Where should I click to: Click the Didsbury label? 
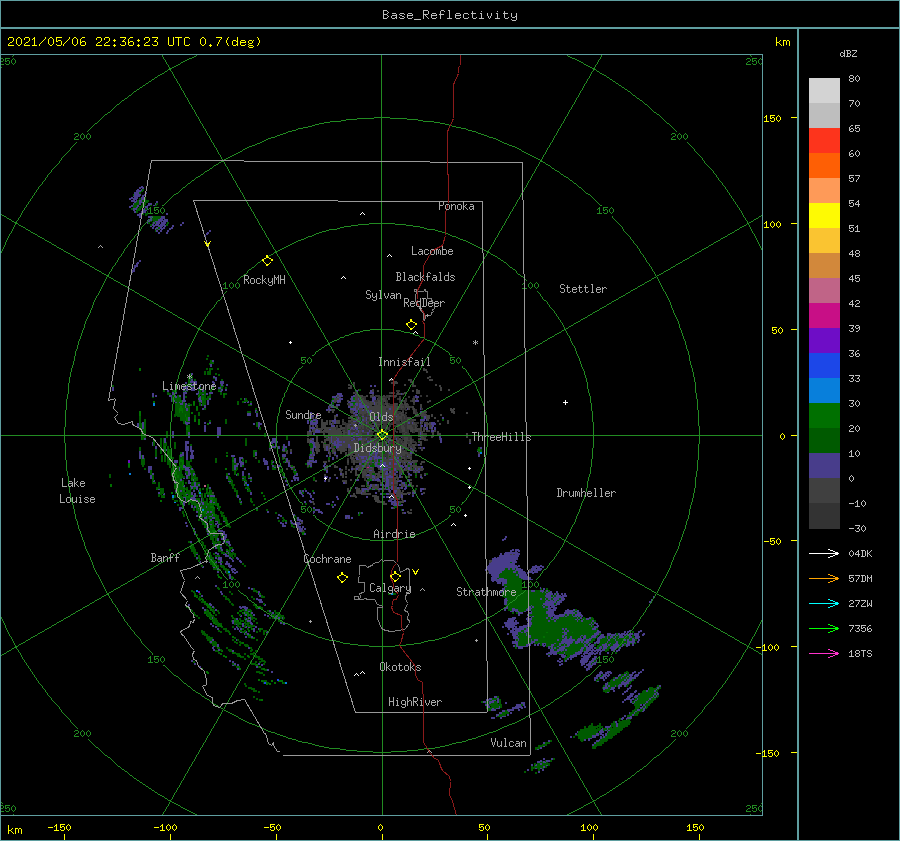(x=377, y=448)
